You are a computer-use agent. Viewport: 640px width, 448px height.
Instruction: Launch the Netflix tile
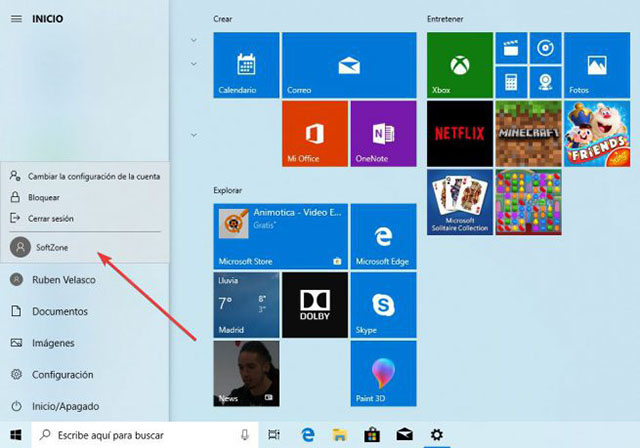click(x=460, y=134)
